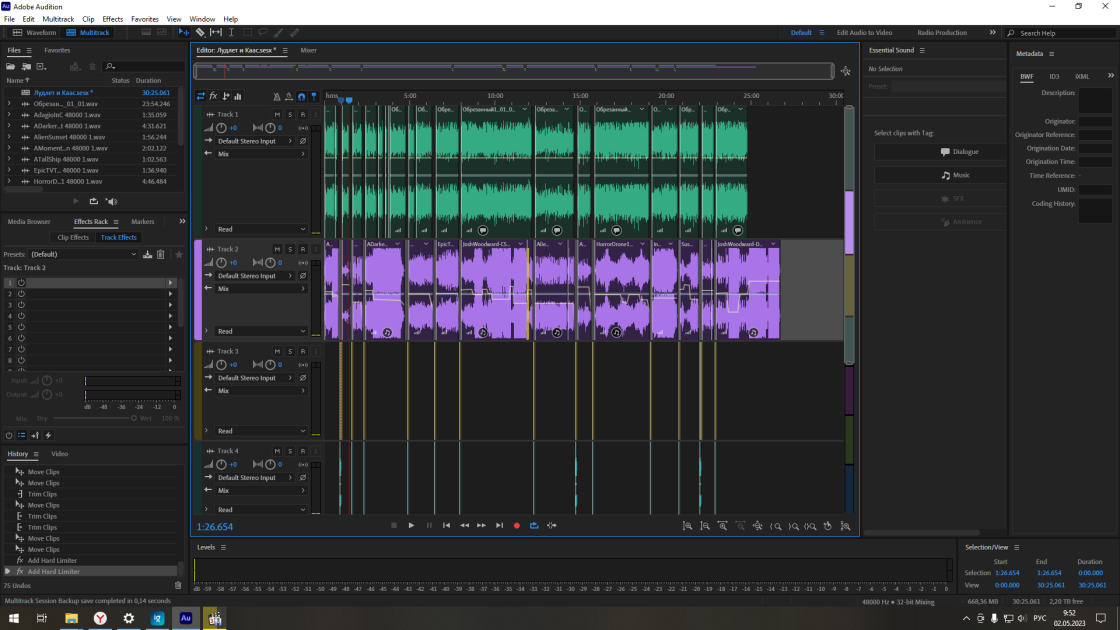Open Track 1 Default Stereo Input dropdown

255,141
